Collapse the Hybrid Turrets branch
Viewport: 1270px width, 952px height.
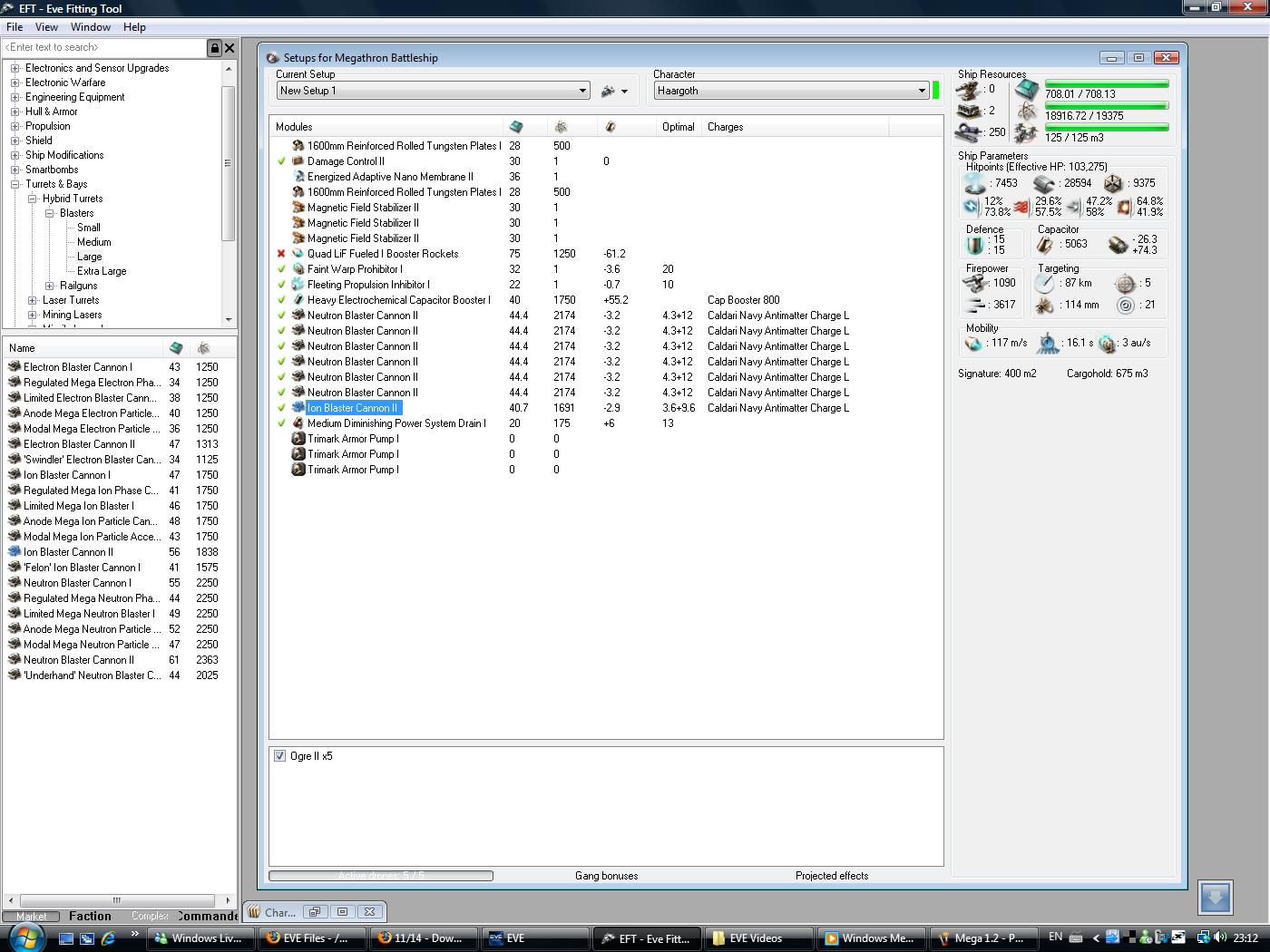pos(33,199)
